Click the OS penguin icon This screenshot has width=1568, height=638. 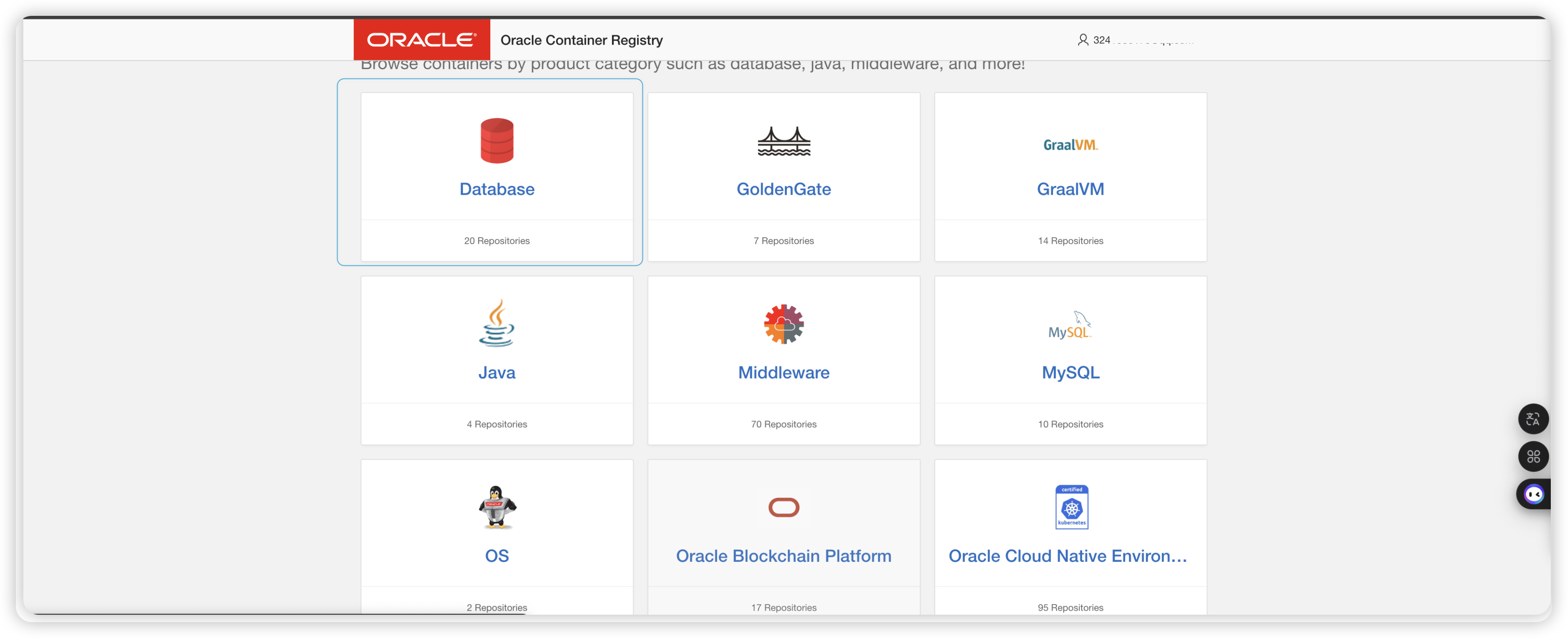[x=497, y=507]
